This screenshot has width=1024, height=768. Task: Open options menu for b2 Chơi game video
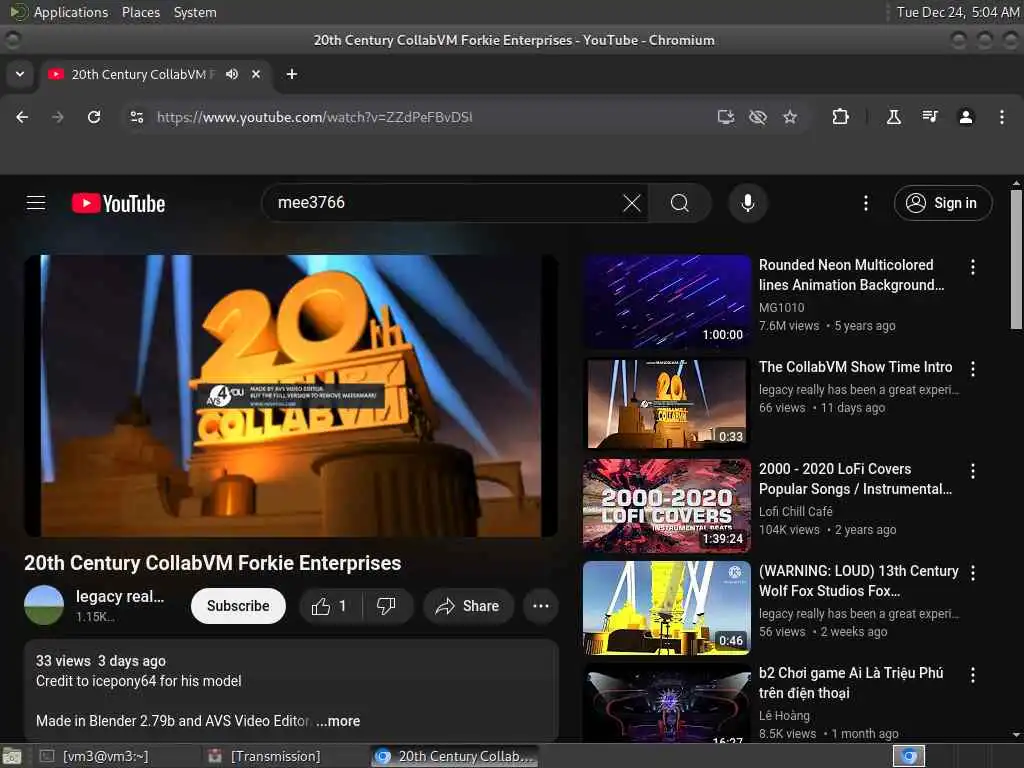[x=973, y=675]
